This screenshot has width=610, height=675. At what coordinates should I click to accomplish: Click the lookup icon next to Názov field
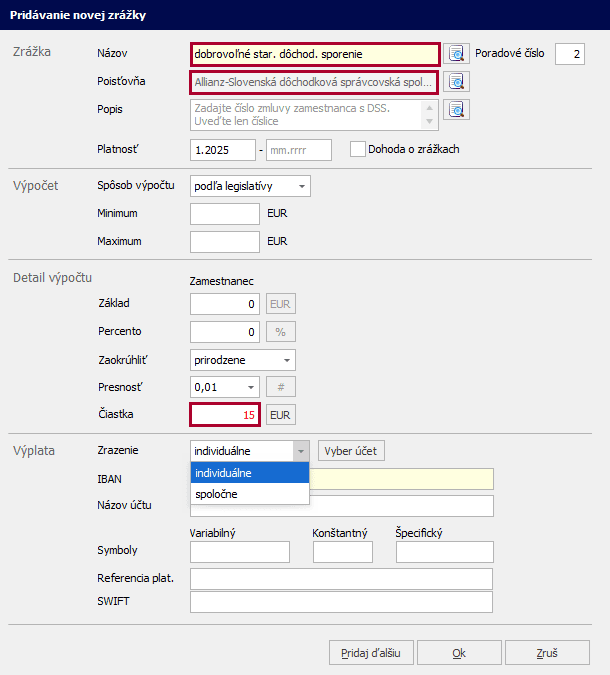coord(457,54)
